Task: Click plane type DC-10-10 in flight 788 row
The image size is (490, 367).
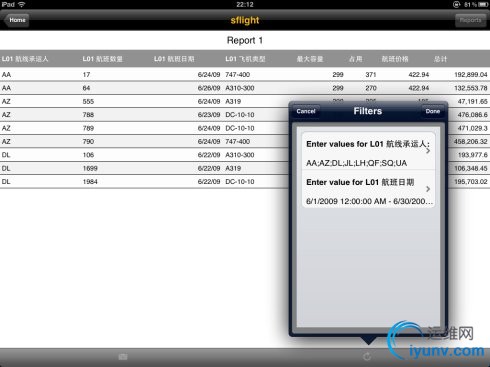Action: (240, 115)
